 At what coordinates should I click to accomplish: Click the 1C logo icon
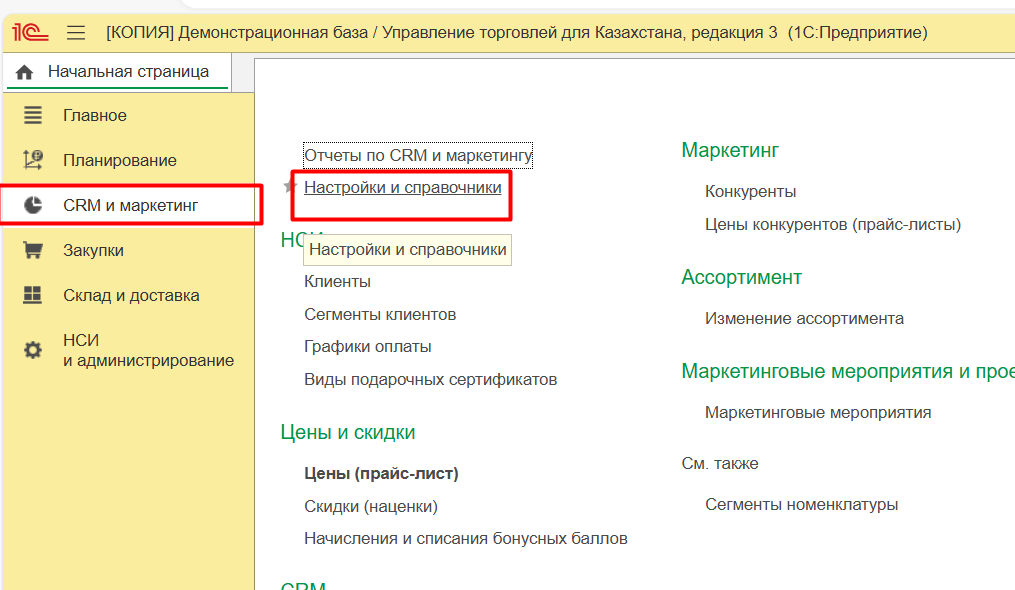30,33
